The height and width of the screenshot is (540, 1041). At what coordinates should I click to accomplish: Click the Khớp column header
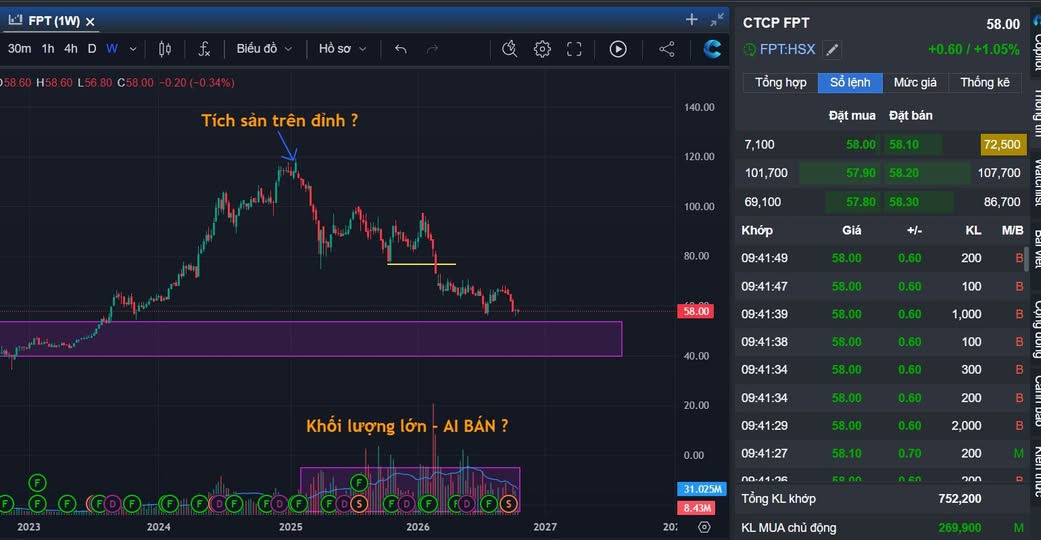pyautogui.click(x=757, y=230)
